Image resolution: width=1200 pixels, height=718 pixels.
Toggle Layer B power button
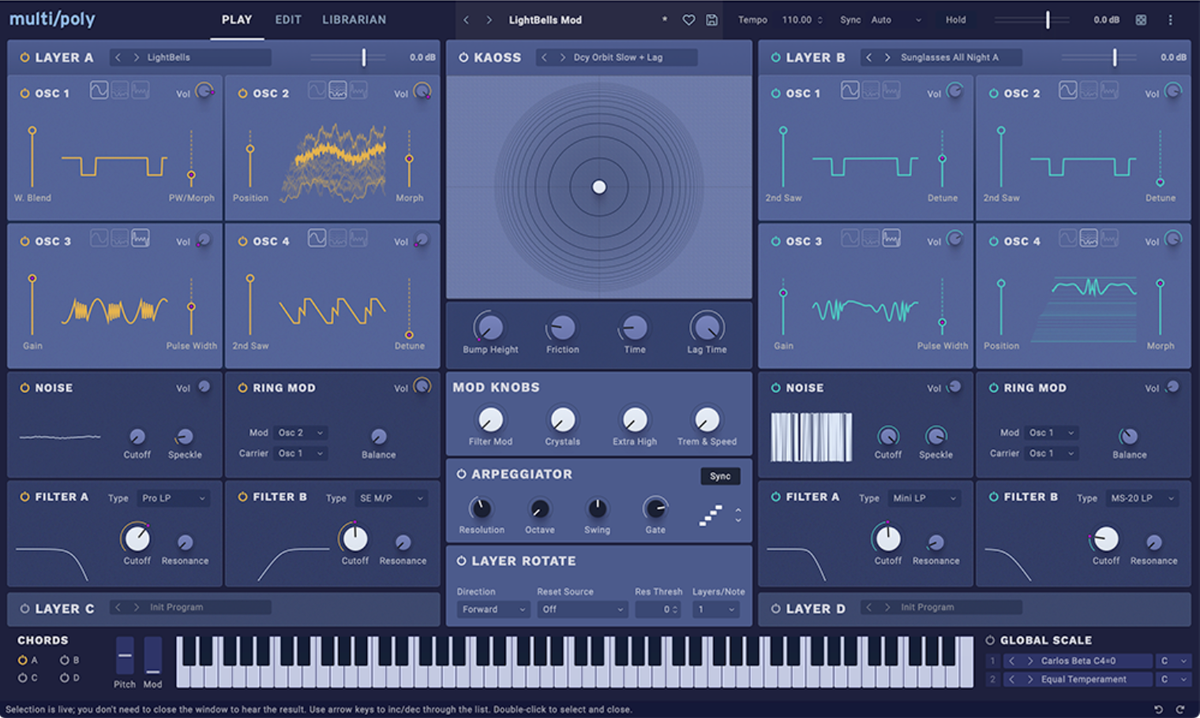[775, 58]
